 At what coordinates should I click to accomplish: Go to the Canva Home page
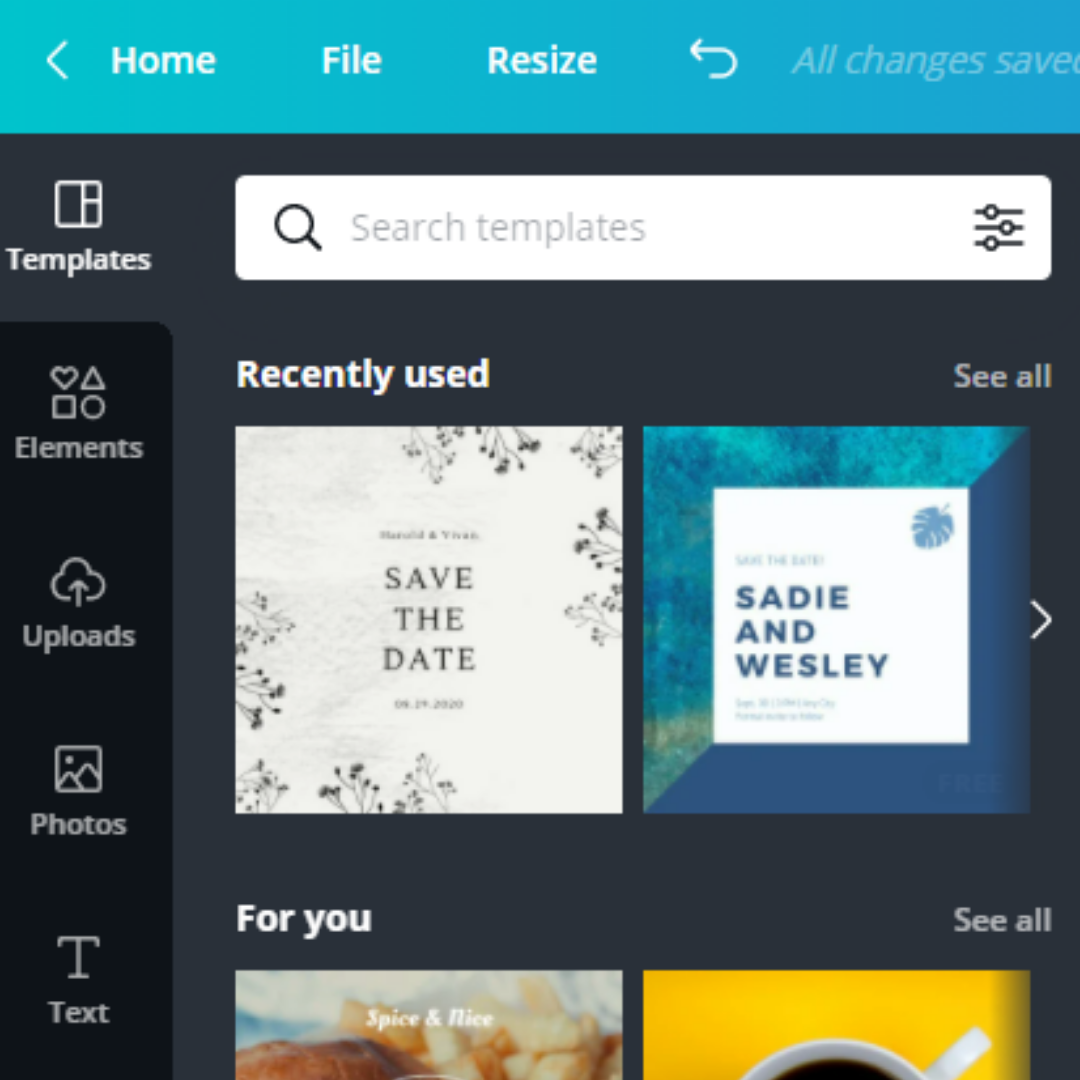pyautogui.click(x=162, y=60)
